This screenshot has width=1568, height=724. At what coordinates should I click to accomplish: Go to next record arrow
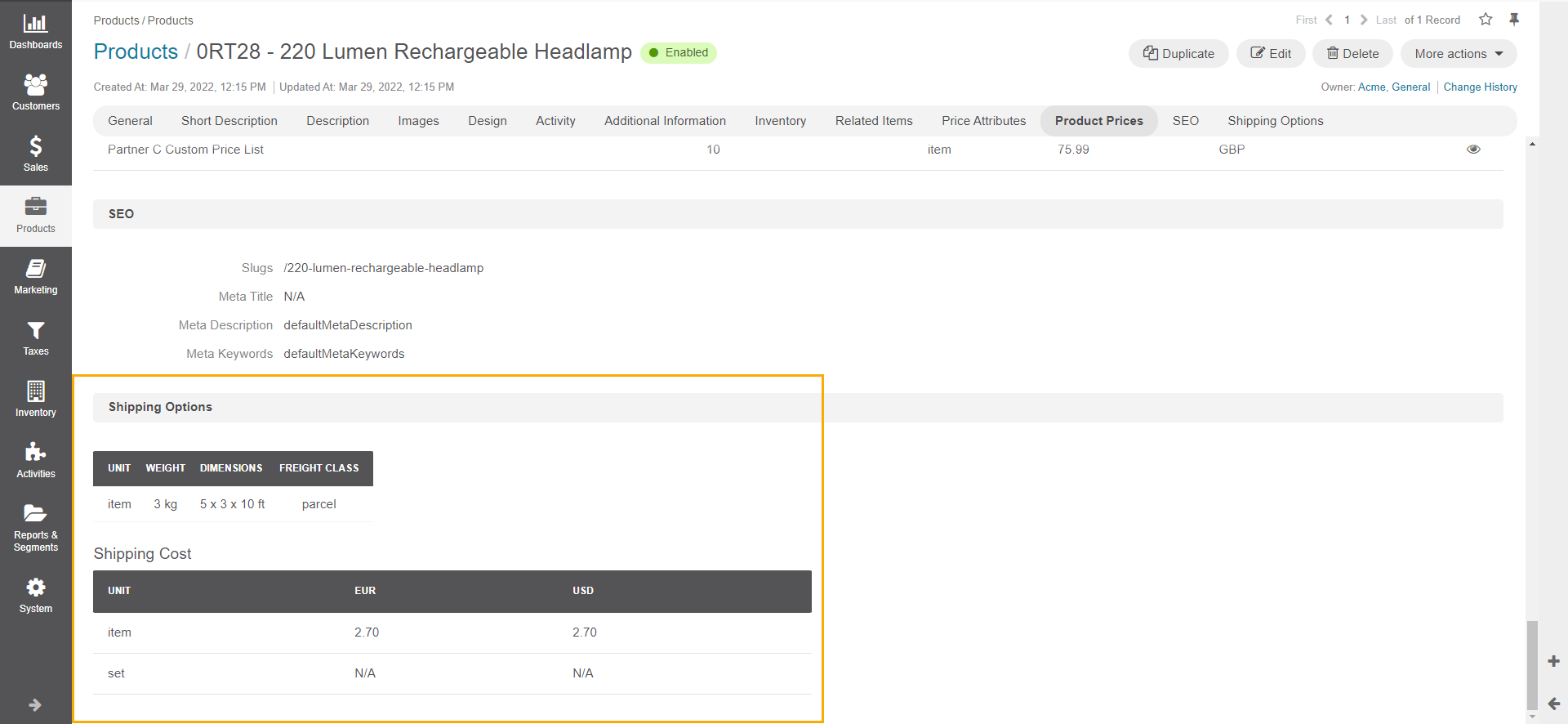click(1364, 20)
